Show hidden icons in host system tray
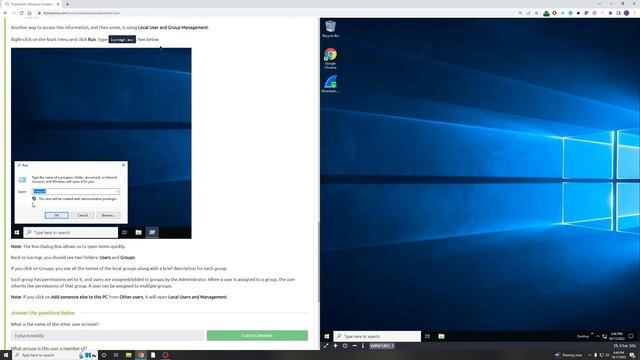The height and width of the screenshot is (360, 640). pos(589,355)
